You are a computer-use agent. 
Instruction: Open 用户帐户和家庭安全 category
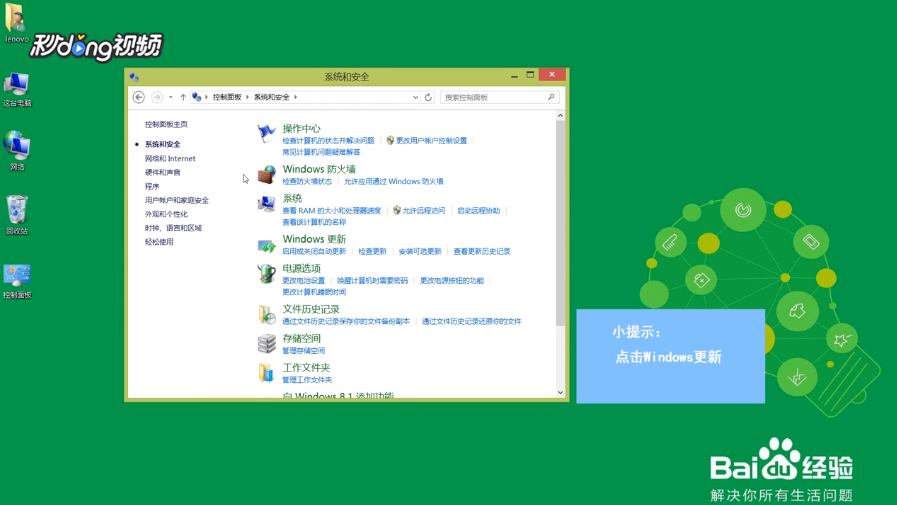177,200
